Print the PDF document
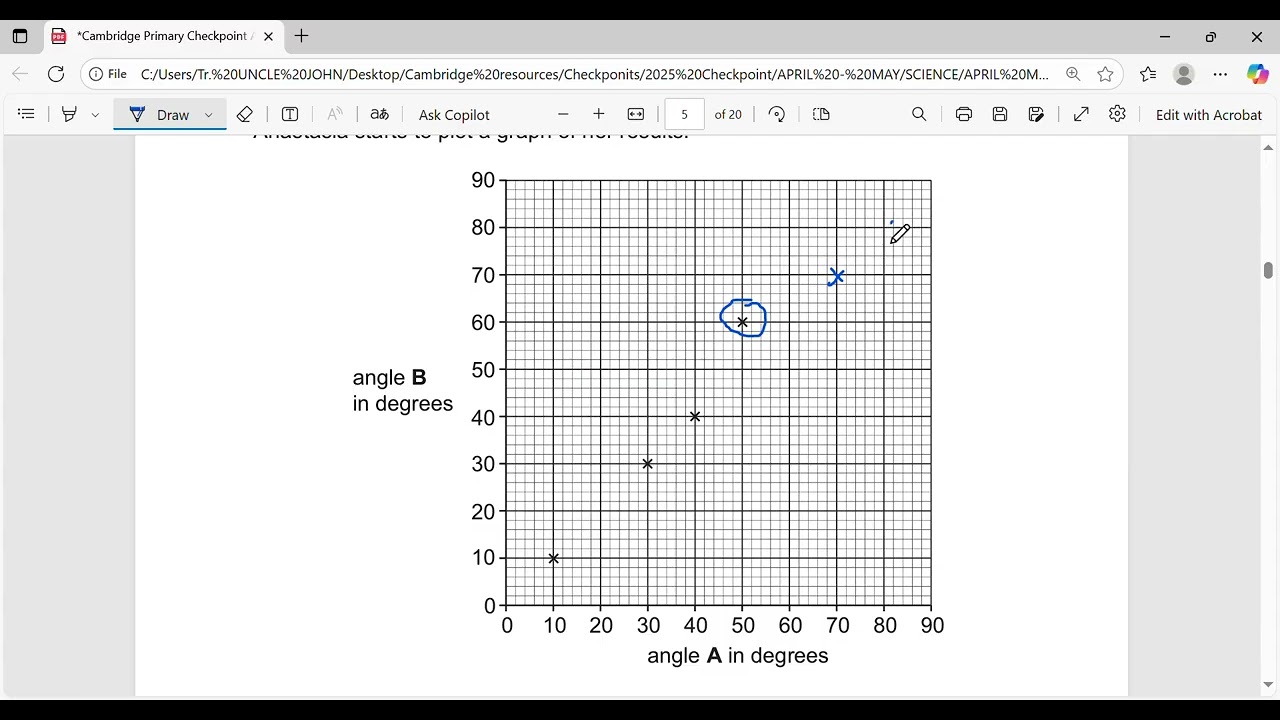 point(964,115)
